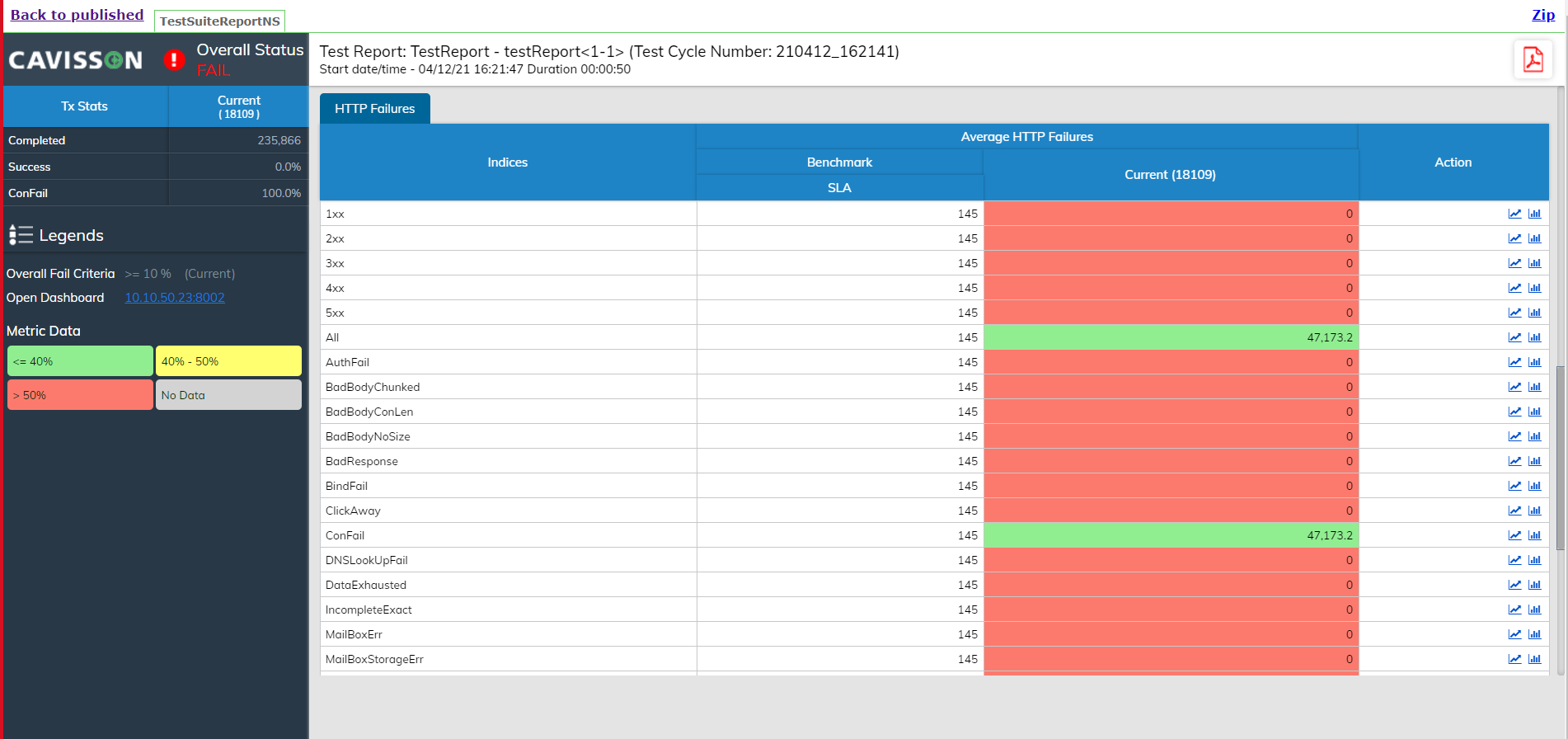Click the green <= 40% legend swatch
The height and width of the screenshot is (739, 1568).
(80, 361)
